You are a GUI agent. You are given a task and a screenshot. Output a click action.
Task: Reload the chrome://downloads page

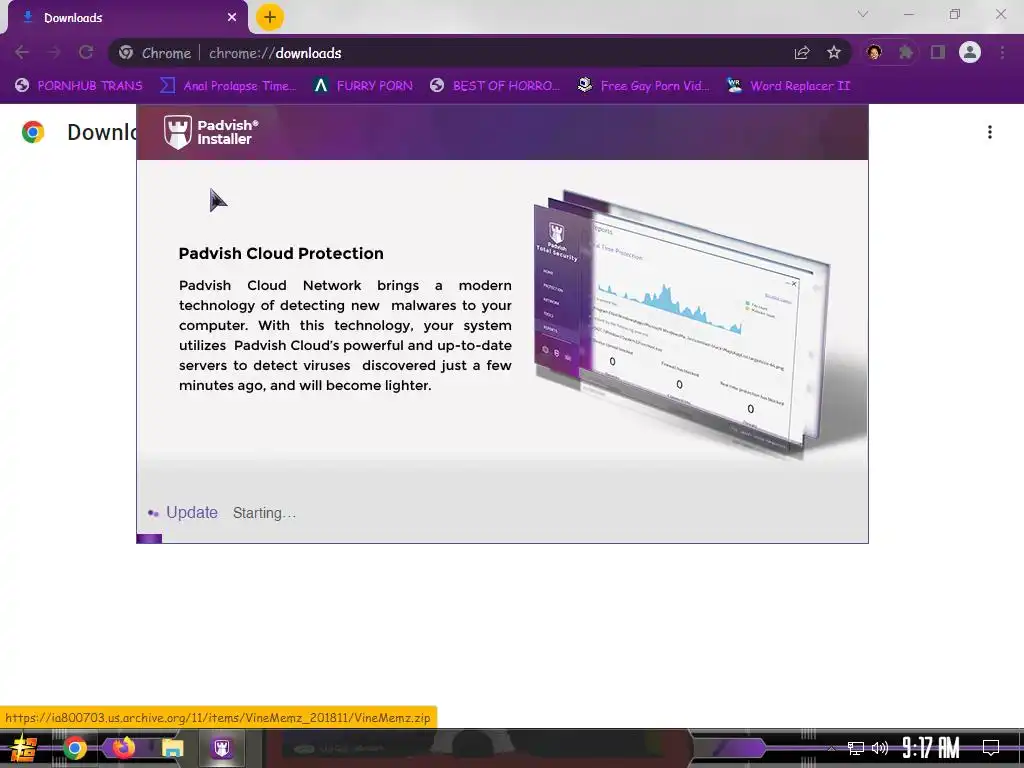click(x=86, y=53)
